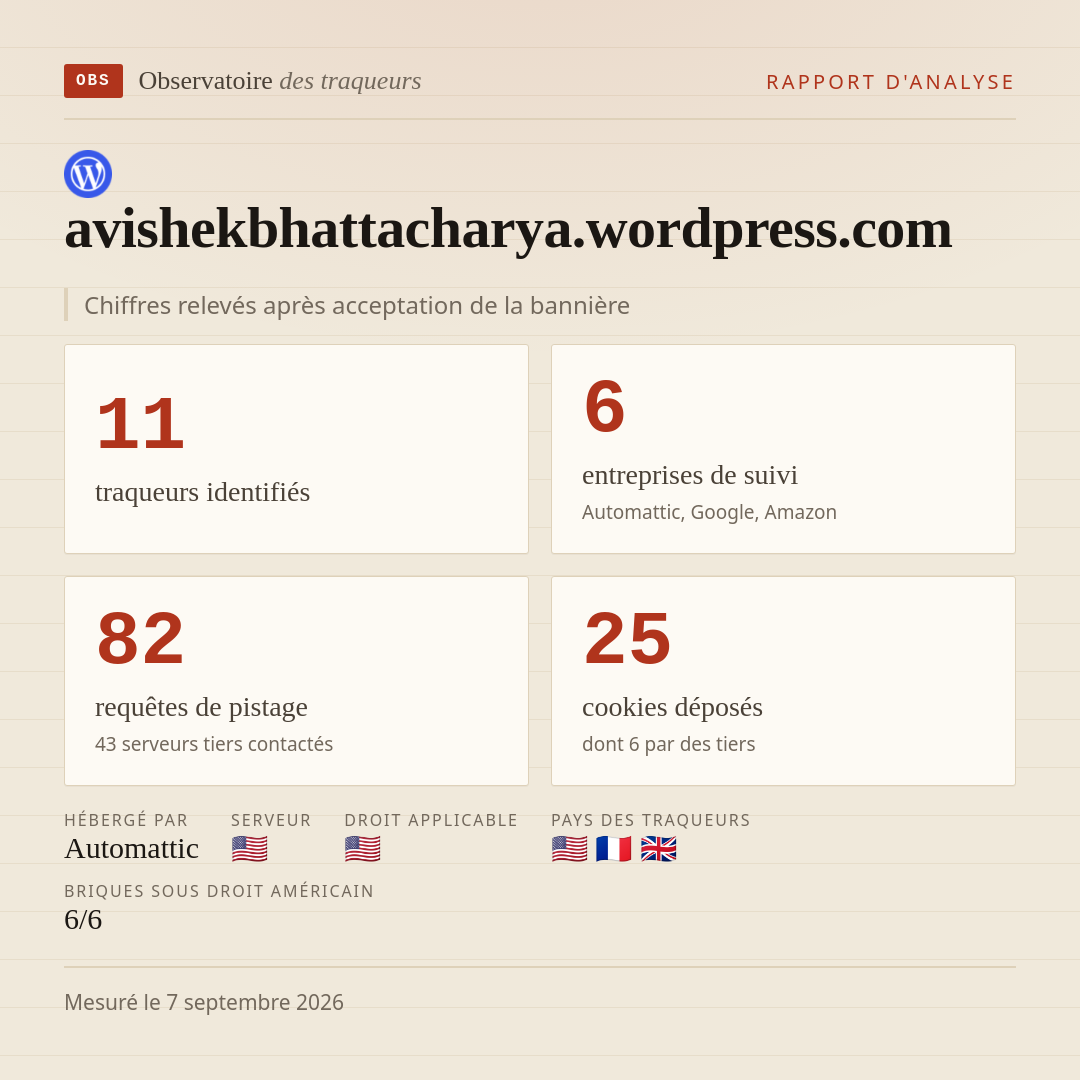Click the blue WordPress site icon
Screen dimensions: 1080x1080
pos(88,174)
